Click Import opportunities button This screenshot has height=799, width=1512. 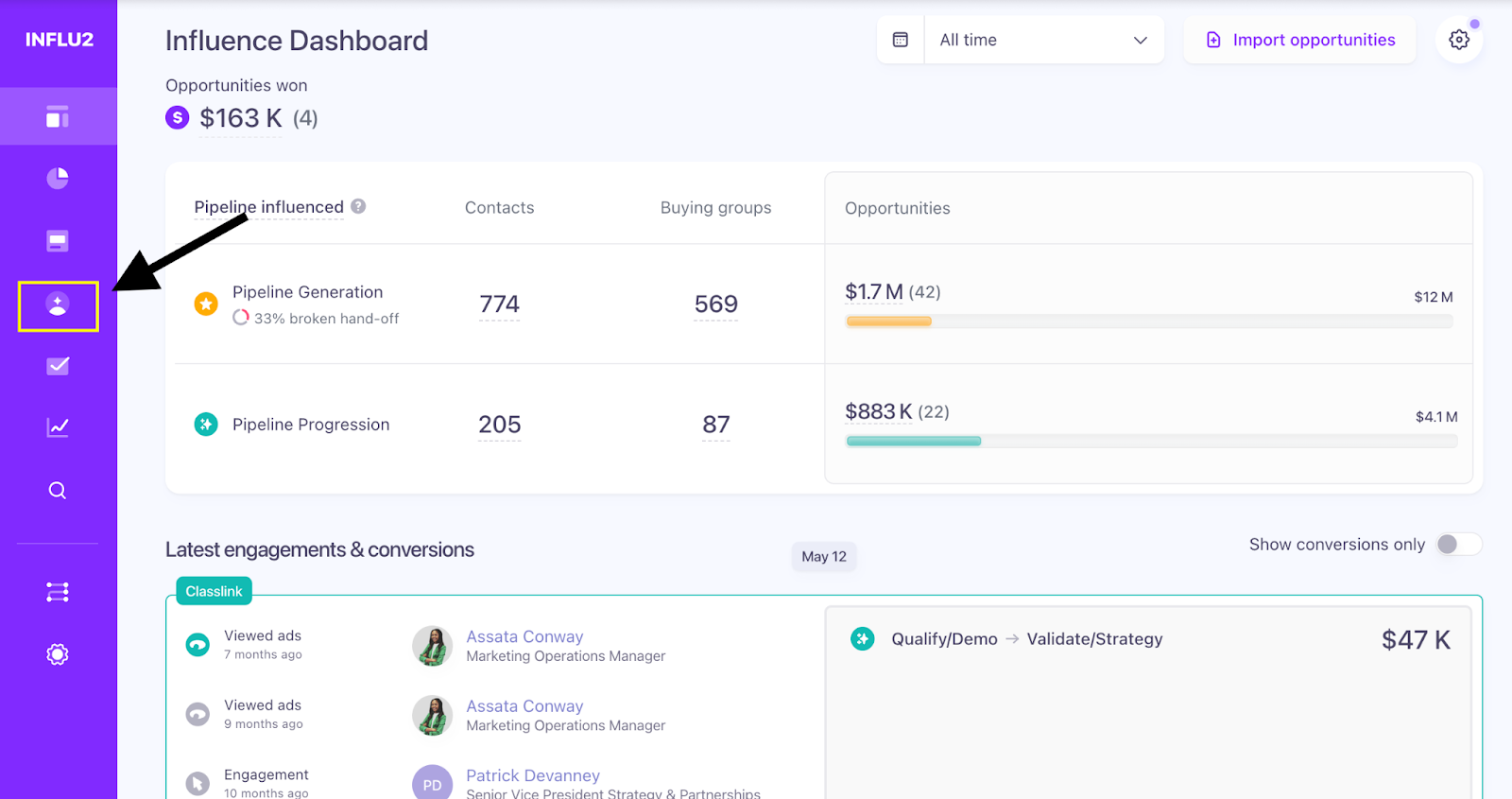1299,40
